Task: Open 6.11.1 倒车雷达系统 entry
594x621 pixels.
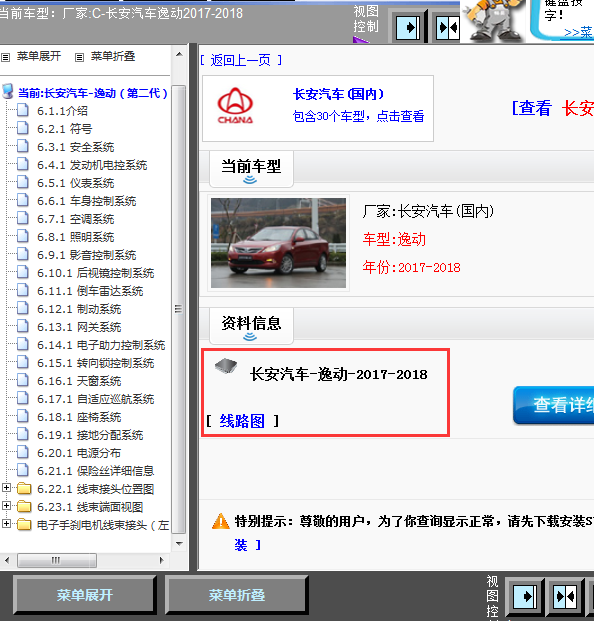Action: point(90,291)
